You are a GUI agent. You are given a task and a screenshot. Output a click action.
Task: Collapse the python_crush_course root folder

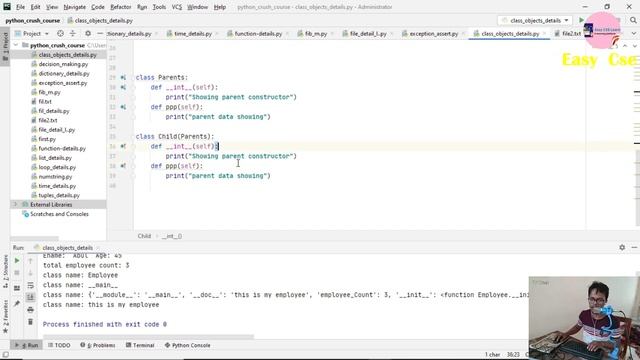[x=16, y=45]
